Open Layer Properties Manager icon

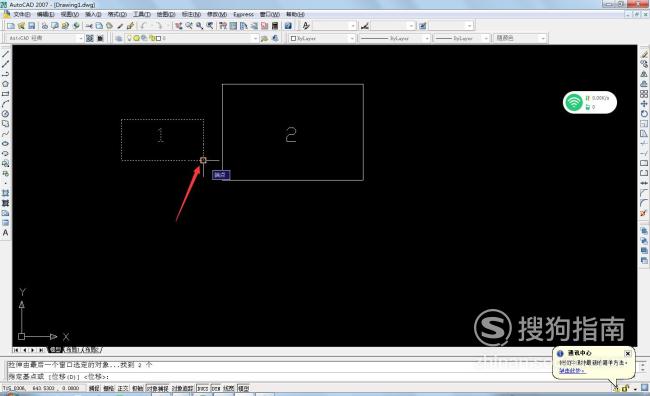119,38
